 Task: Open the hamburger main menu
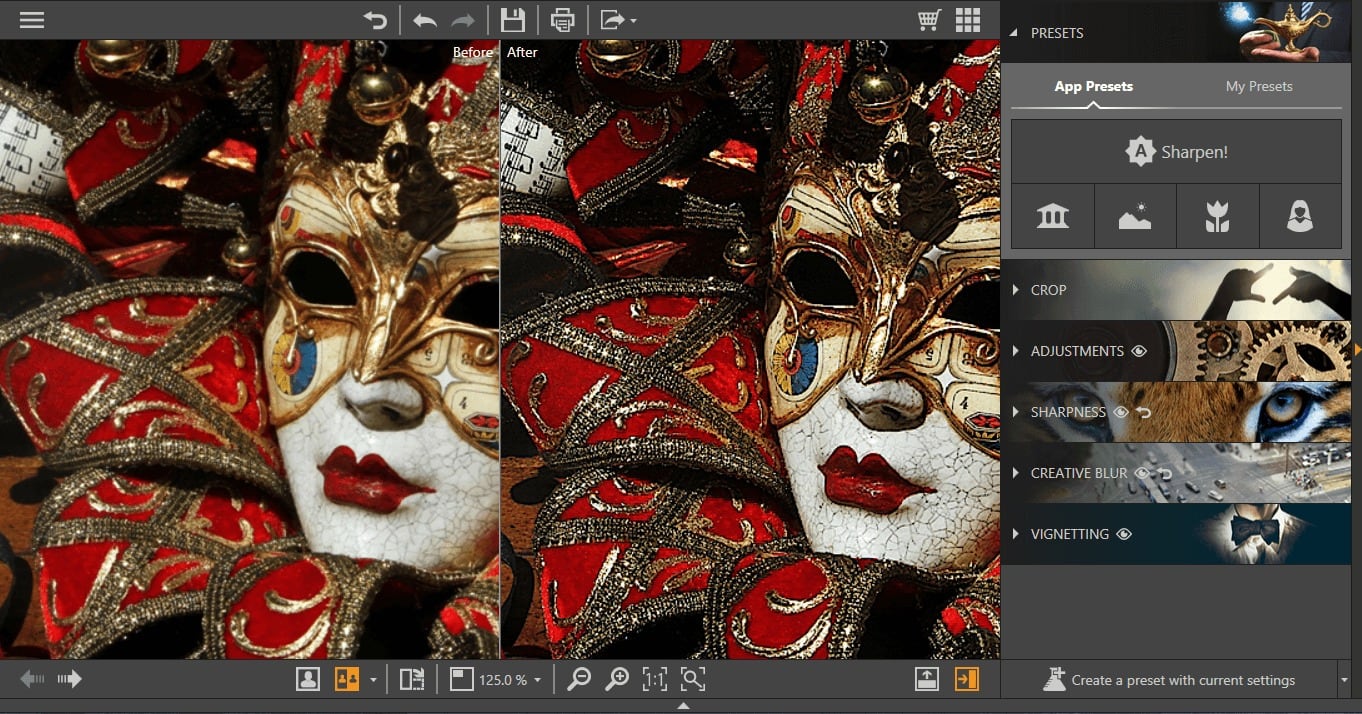point(32,20)
